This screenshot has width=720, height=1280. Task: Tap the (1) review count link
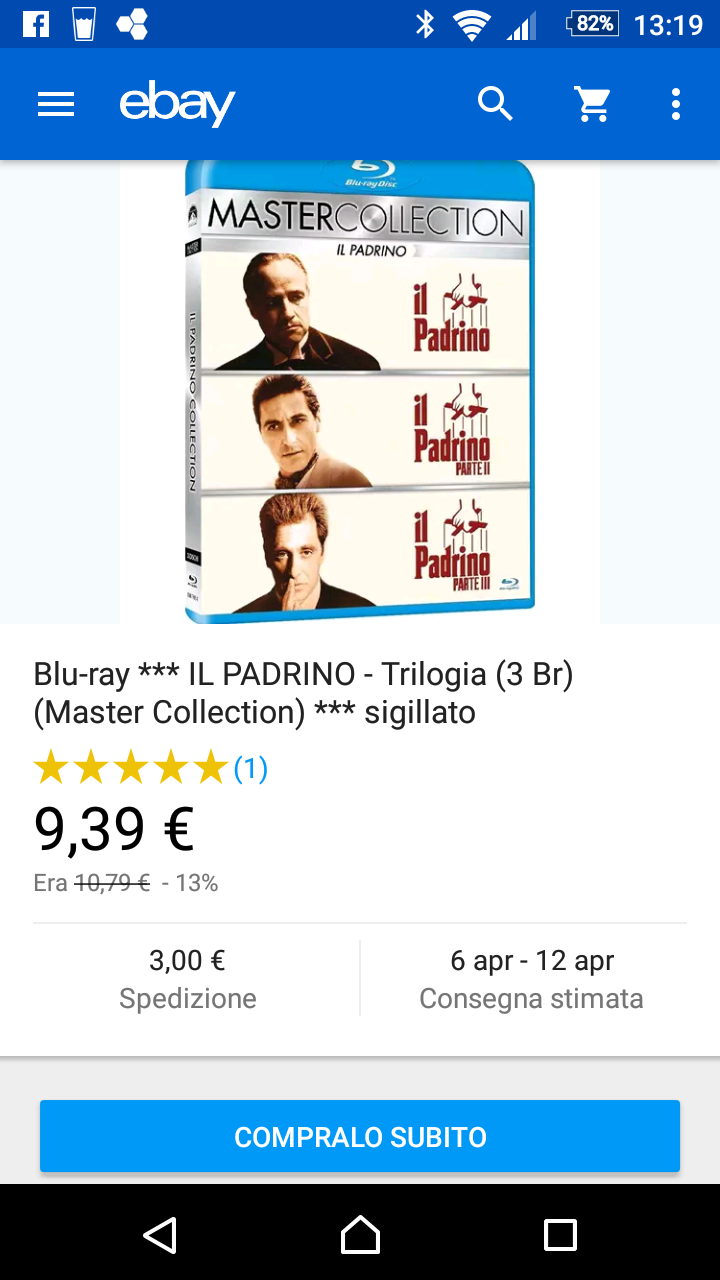point(251,769)
